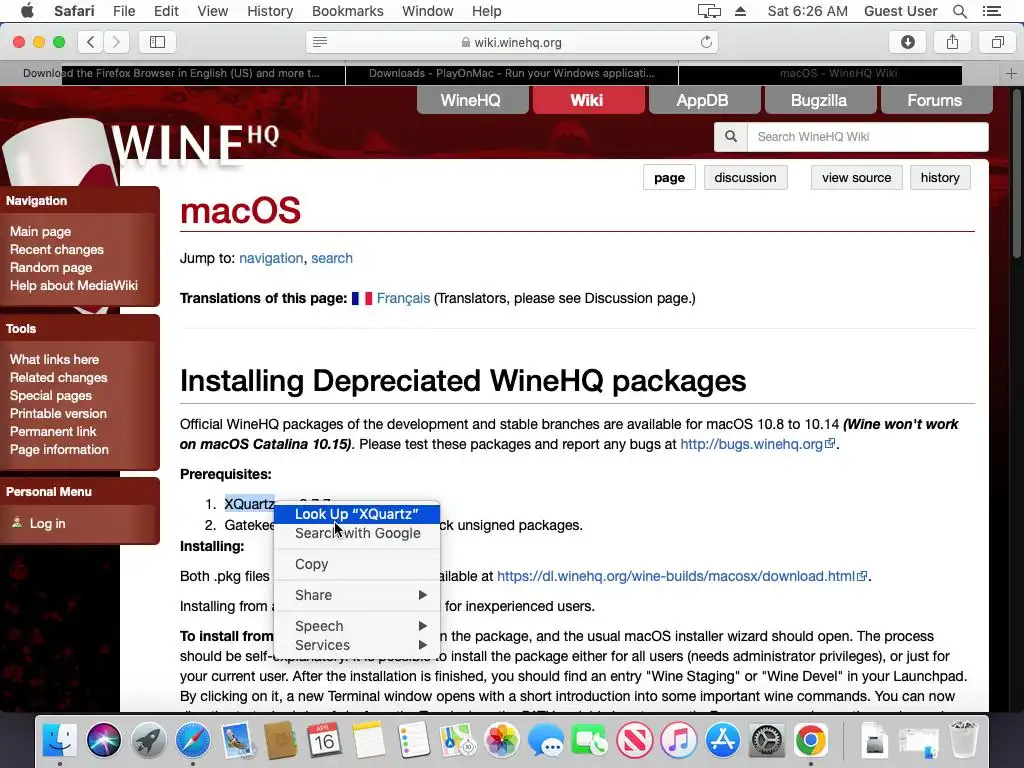Click Safari back navigation arrow

(x=91, y=42)
